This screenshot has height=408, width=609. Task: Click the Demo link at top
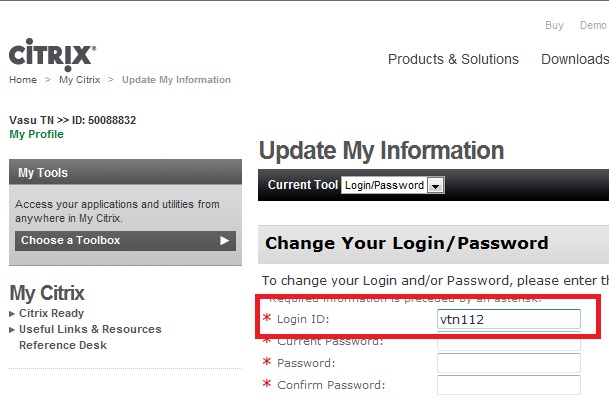(x=594, y=25)
